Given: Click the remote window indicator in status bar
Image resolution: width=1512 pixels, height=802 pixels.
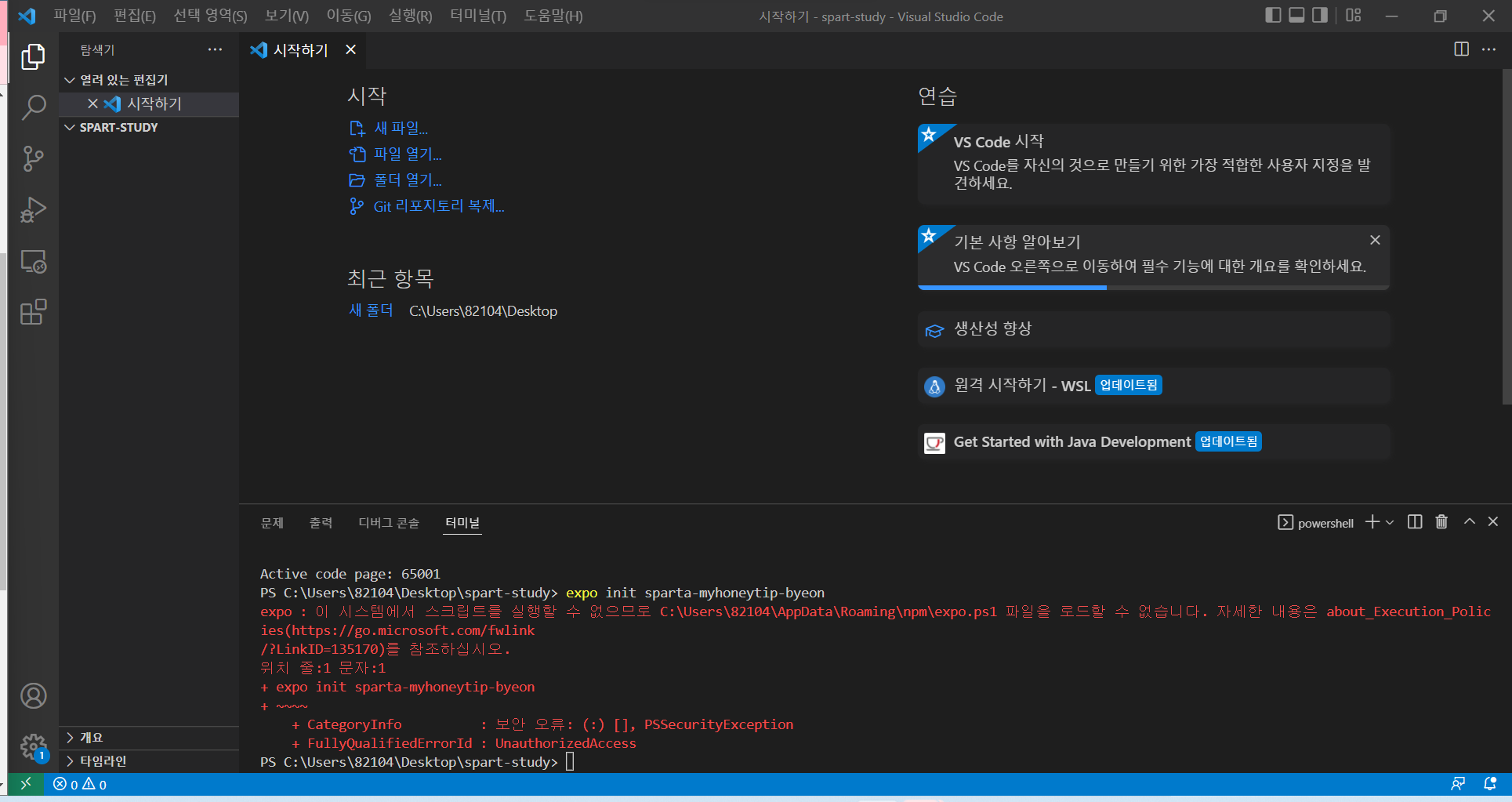Looking at the screenshot, I should (26, 783).
